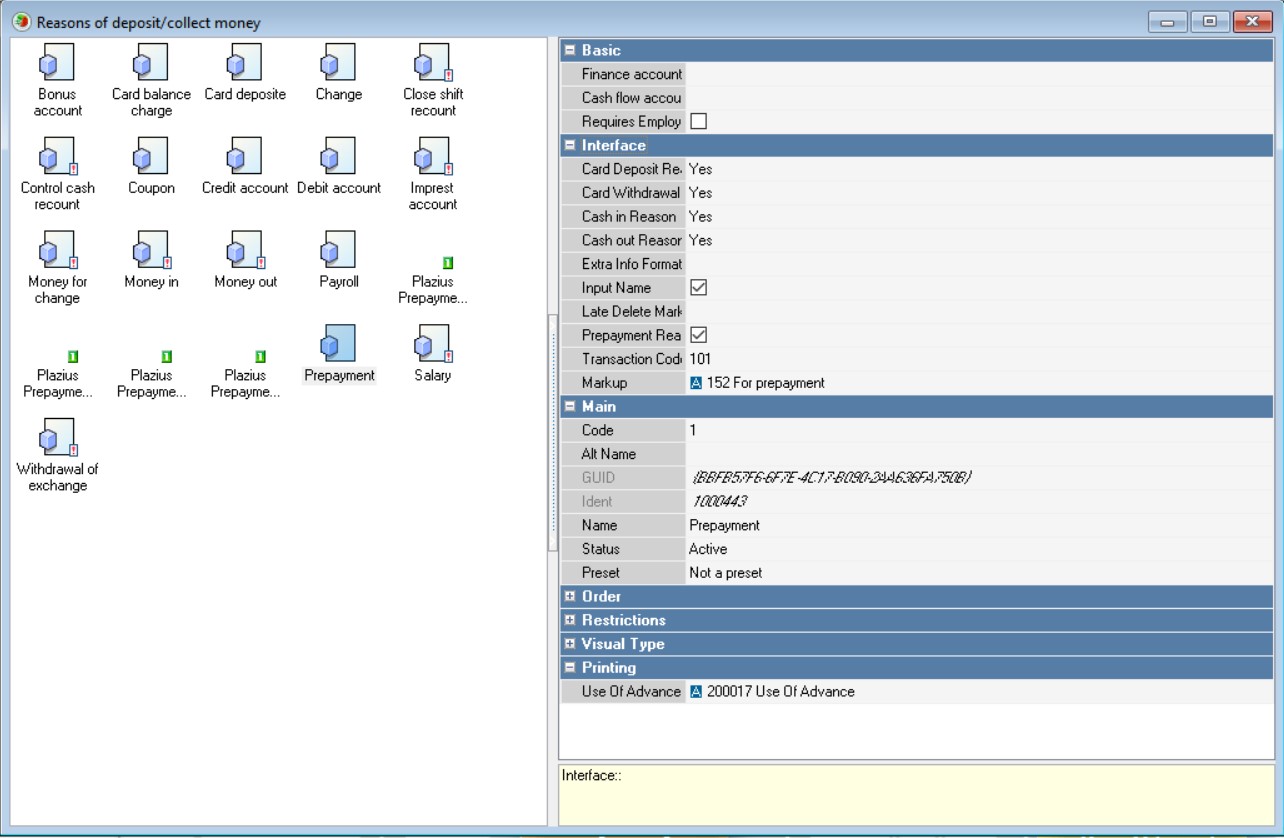This screenshot has height=838, width=1284.
Task: Toggle the Requires Employee checkbox
Action: (x=699, y=121)
